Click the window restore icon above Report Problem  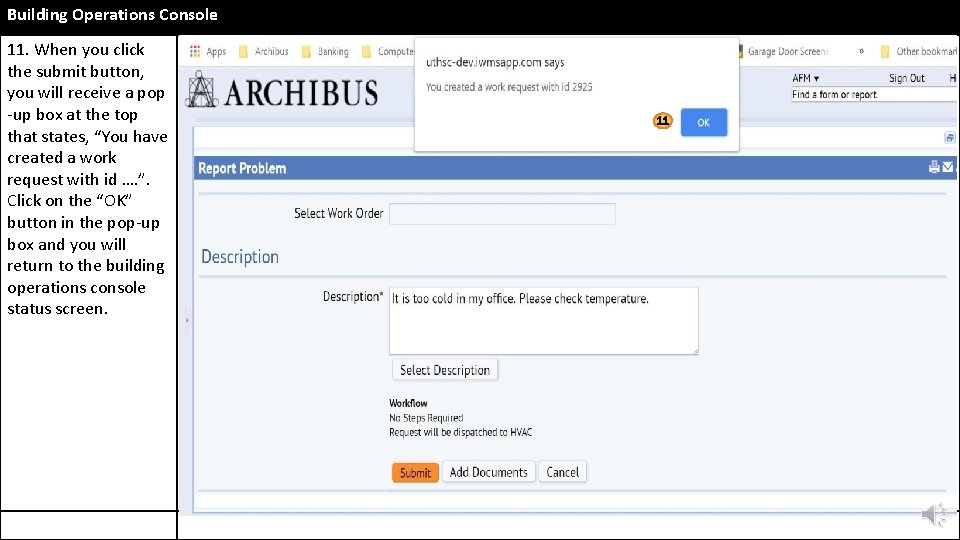950,138
